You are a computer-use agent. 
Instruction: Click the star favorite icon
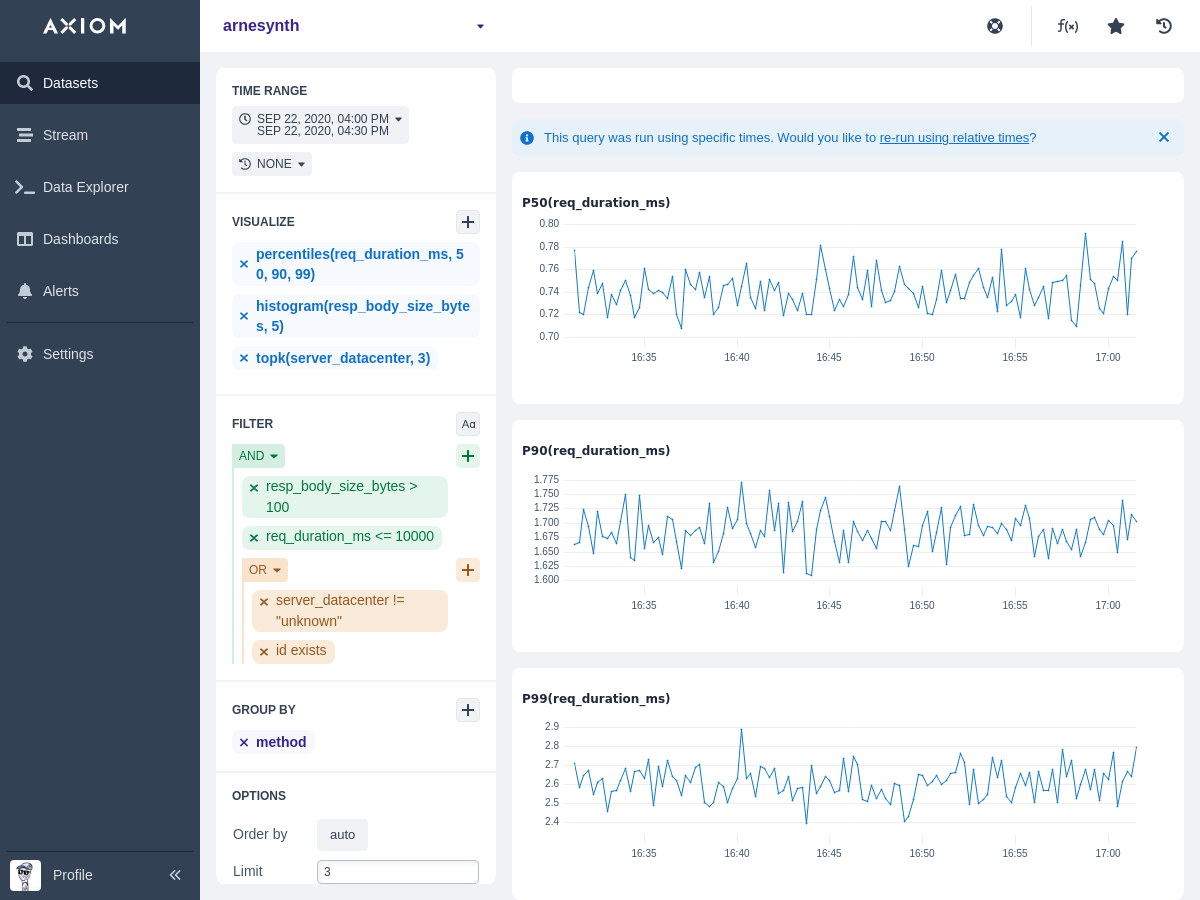pyautogui.click(x=1116, y=26)
